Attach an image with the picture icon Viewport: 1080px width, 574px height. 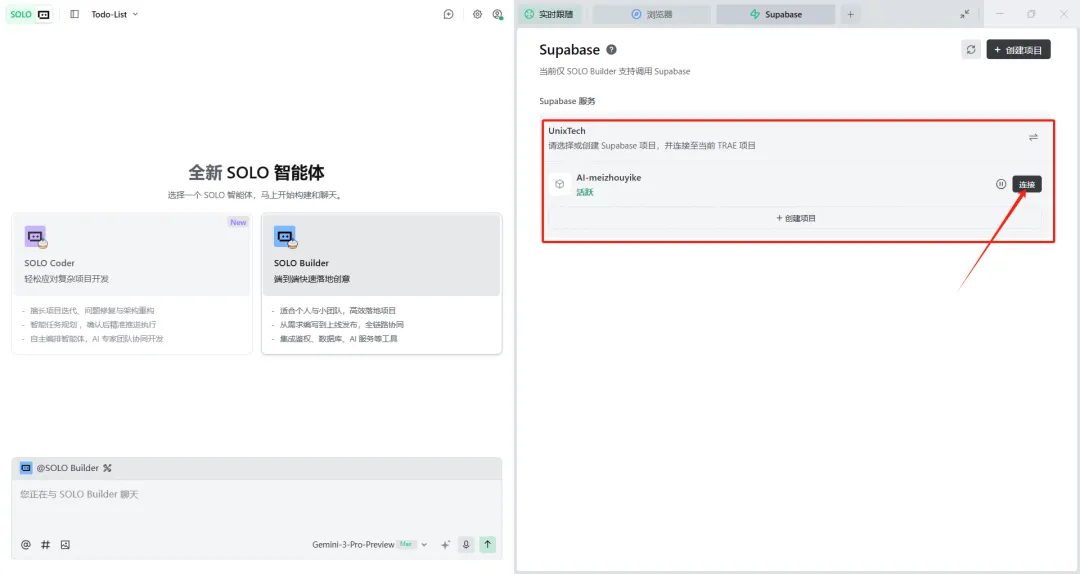click(x=65, y=544)
